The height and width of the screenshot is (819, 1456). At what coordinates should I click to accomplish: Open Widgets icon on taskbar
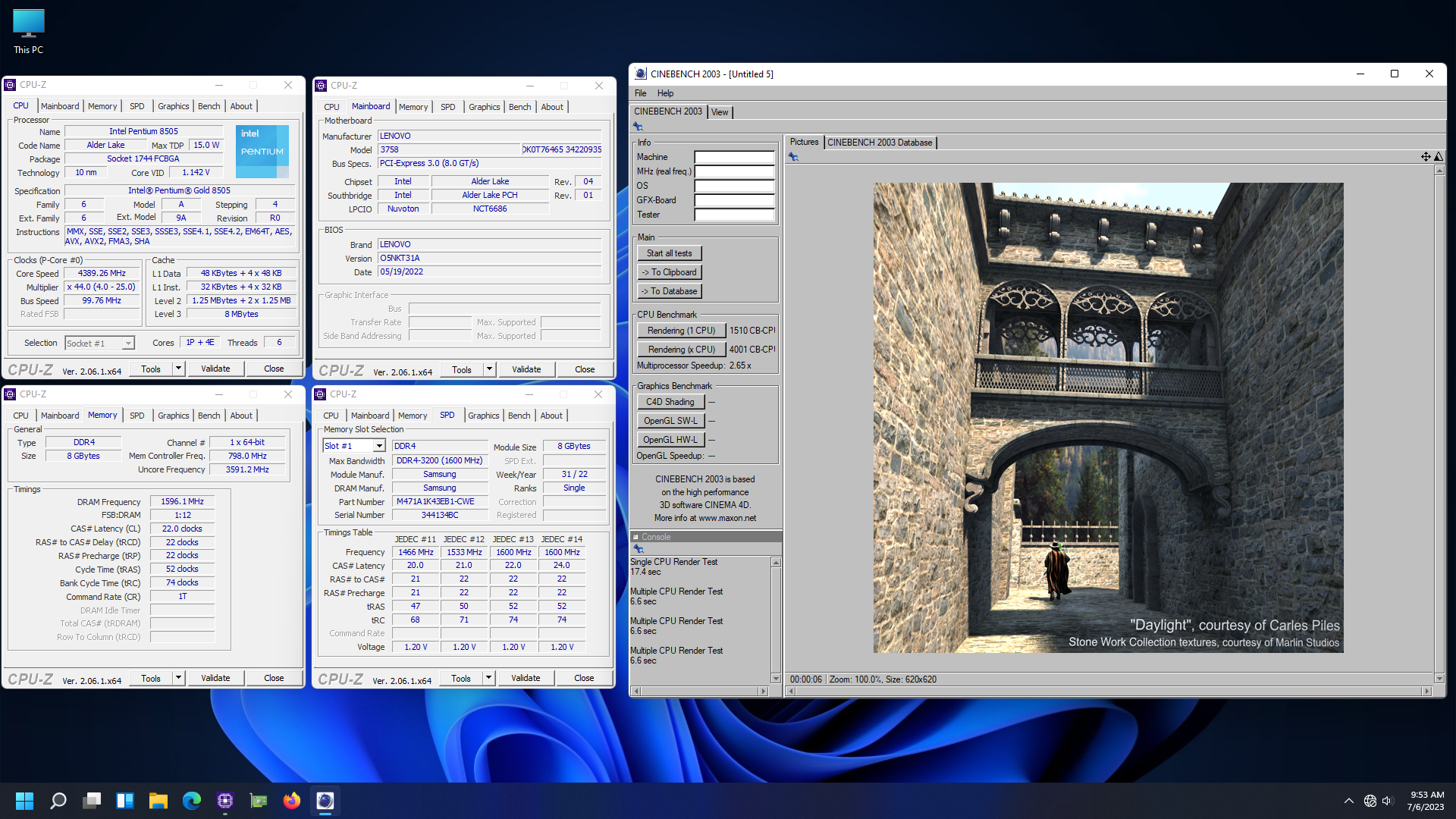(x=125, y=801)
